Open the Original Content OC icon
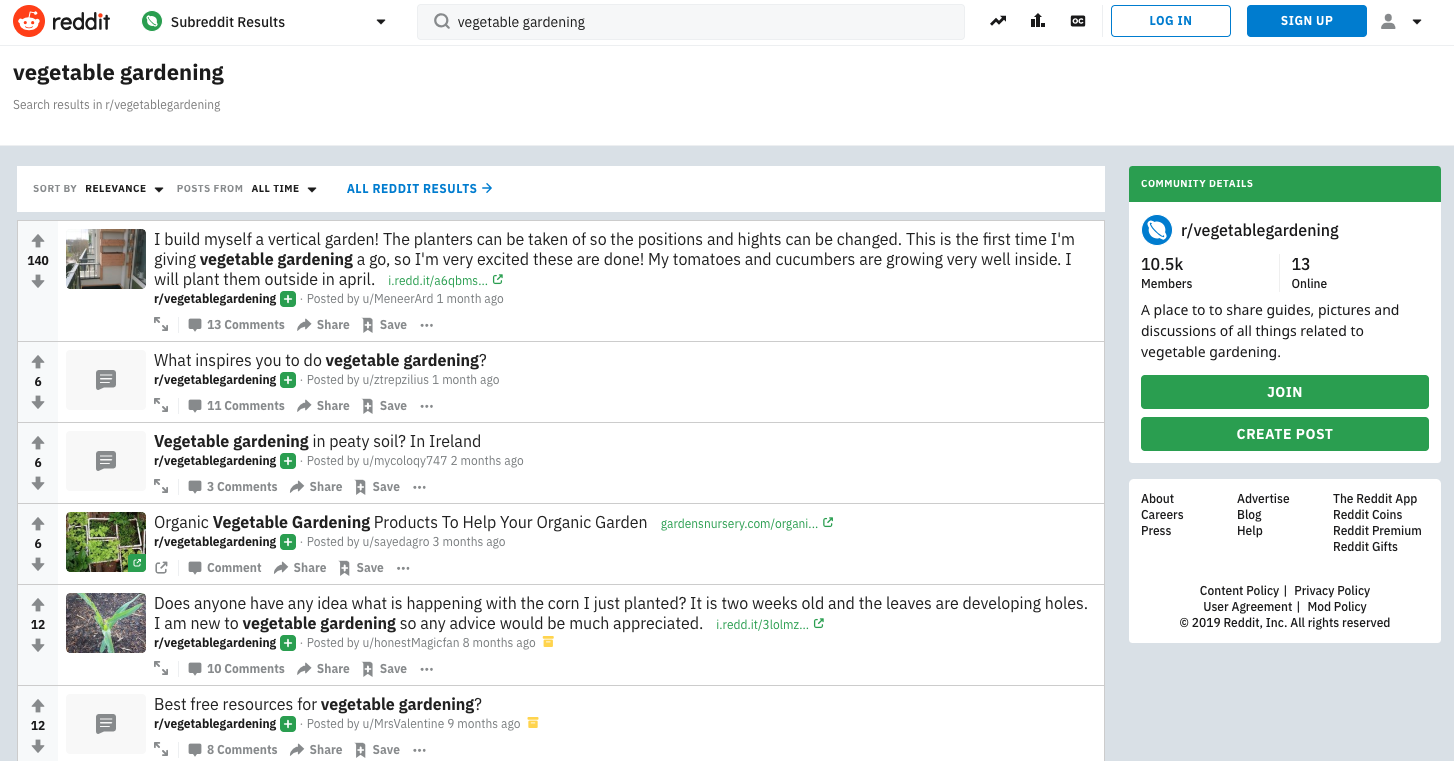Viewport: 1454px width, 761px height. [x=1078, y=21]
